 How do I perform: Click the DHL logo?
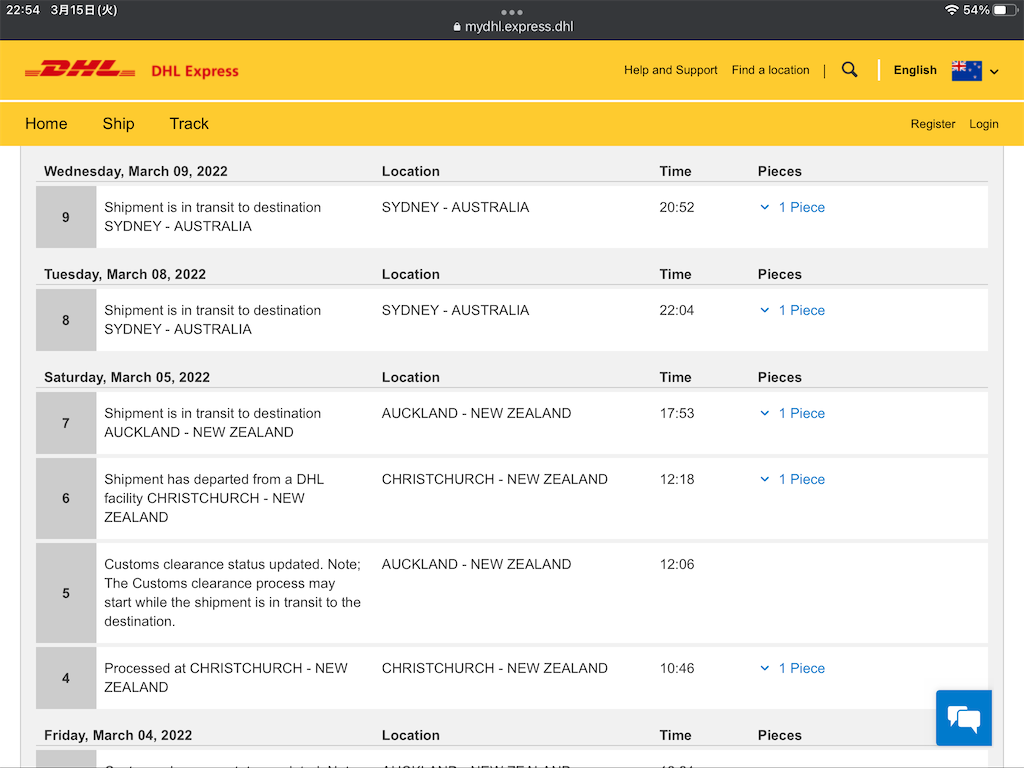(x=80, y=69)
